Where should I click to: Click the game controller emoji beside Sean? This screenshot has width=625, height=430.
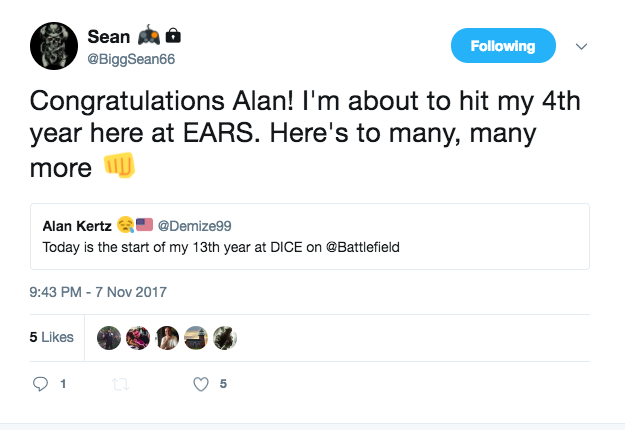pos(148,37)
